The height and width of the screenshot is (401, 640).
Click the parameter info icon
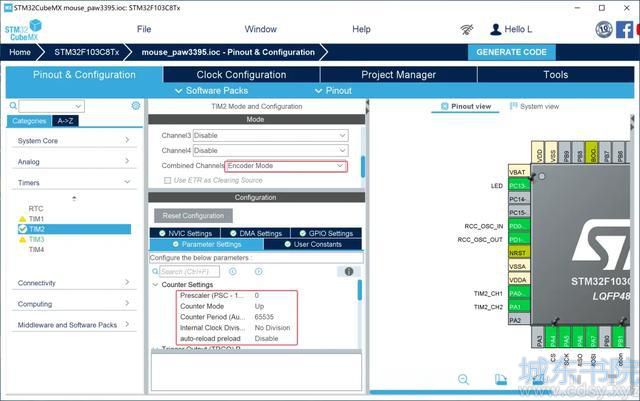pos(349,271)
